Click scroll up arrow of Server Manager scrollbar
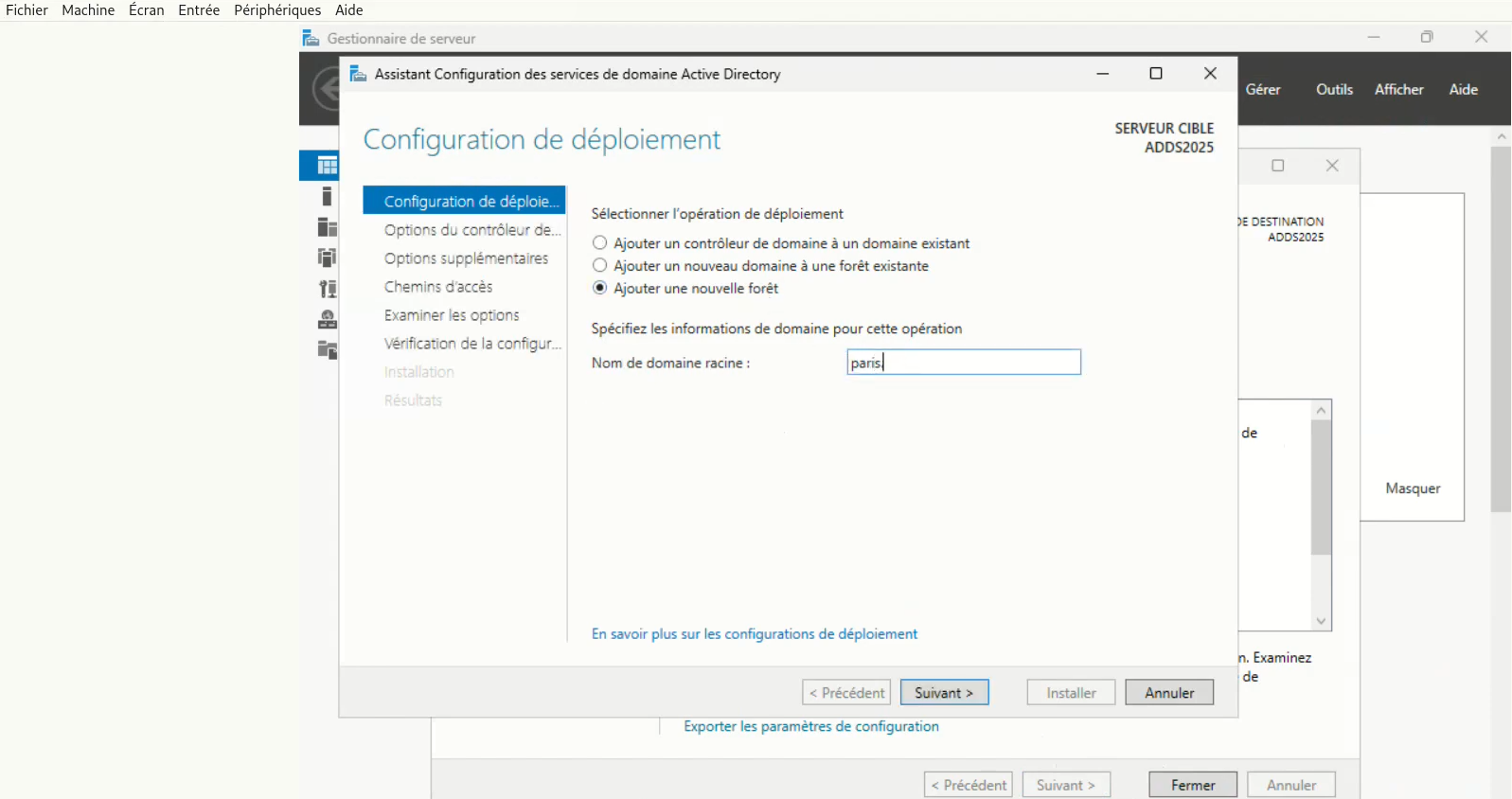Screen dimensions: 1512x799 [x=1501, y=136]
